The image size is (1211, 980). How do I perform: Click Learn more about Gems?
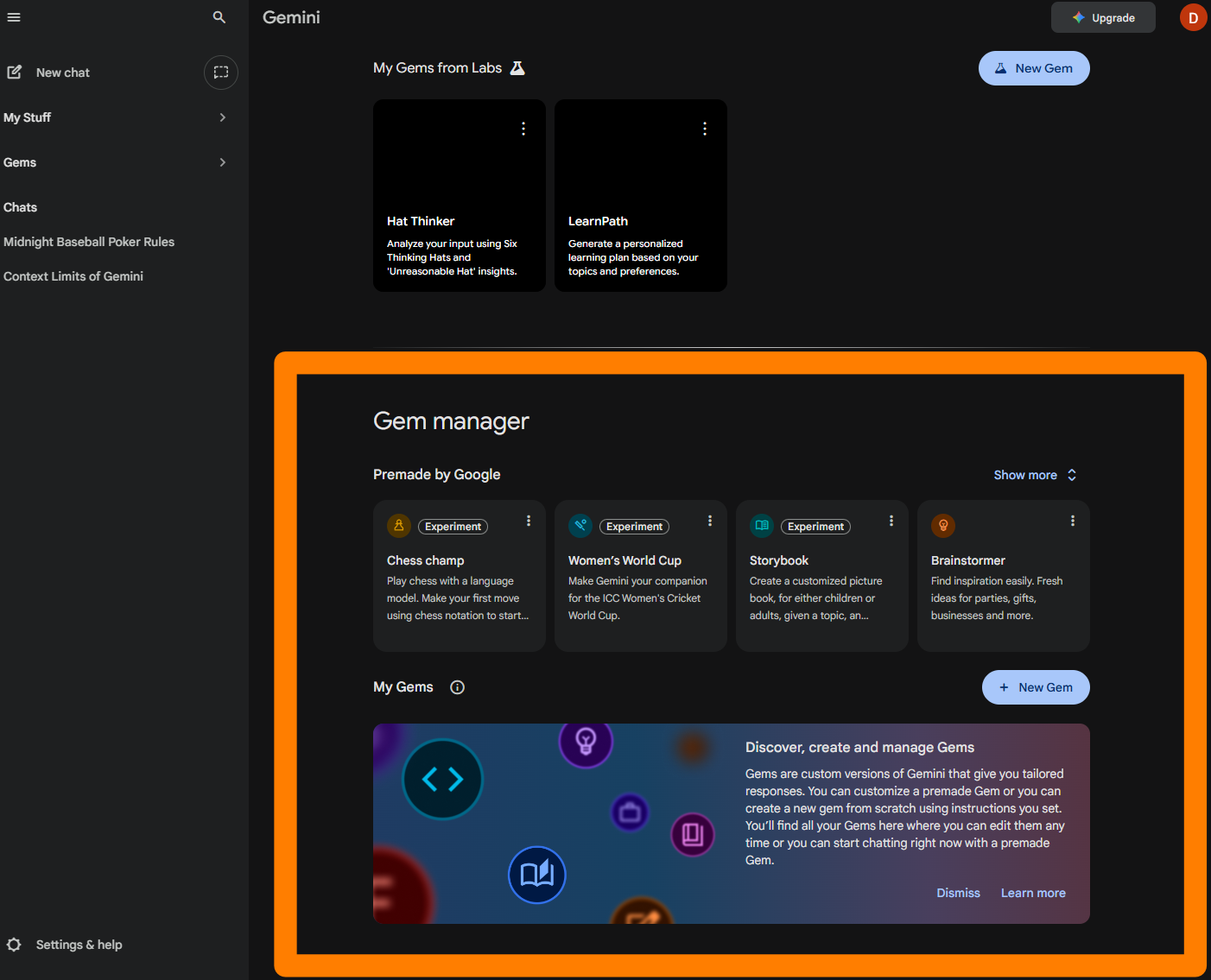click(1033, 893)
